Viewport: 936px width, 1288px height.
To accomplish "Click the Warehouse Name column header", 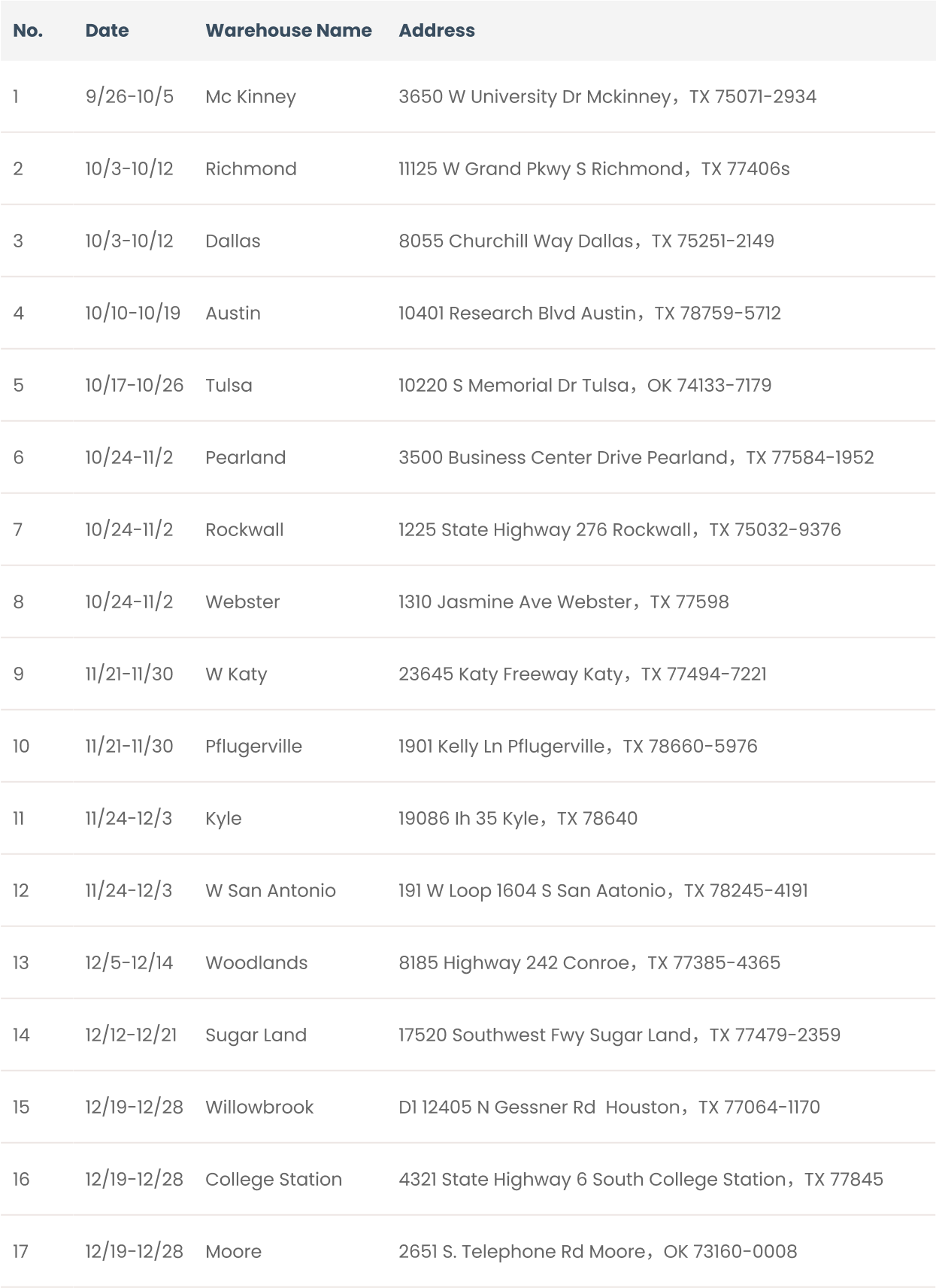I will [289, 31].
